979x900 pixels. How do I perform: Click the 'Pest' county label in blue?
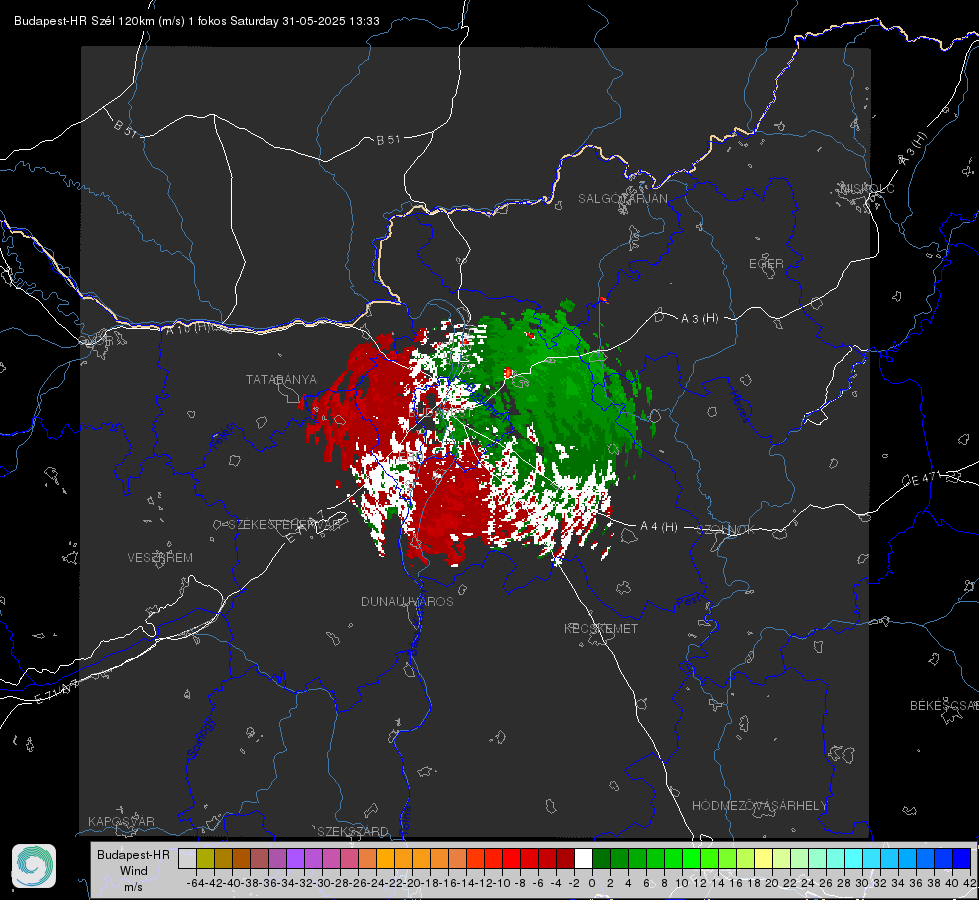[688, 602]
